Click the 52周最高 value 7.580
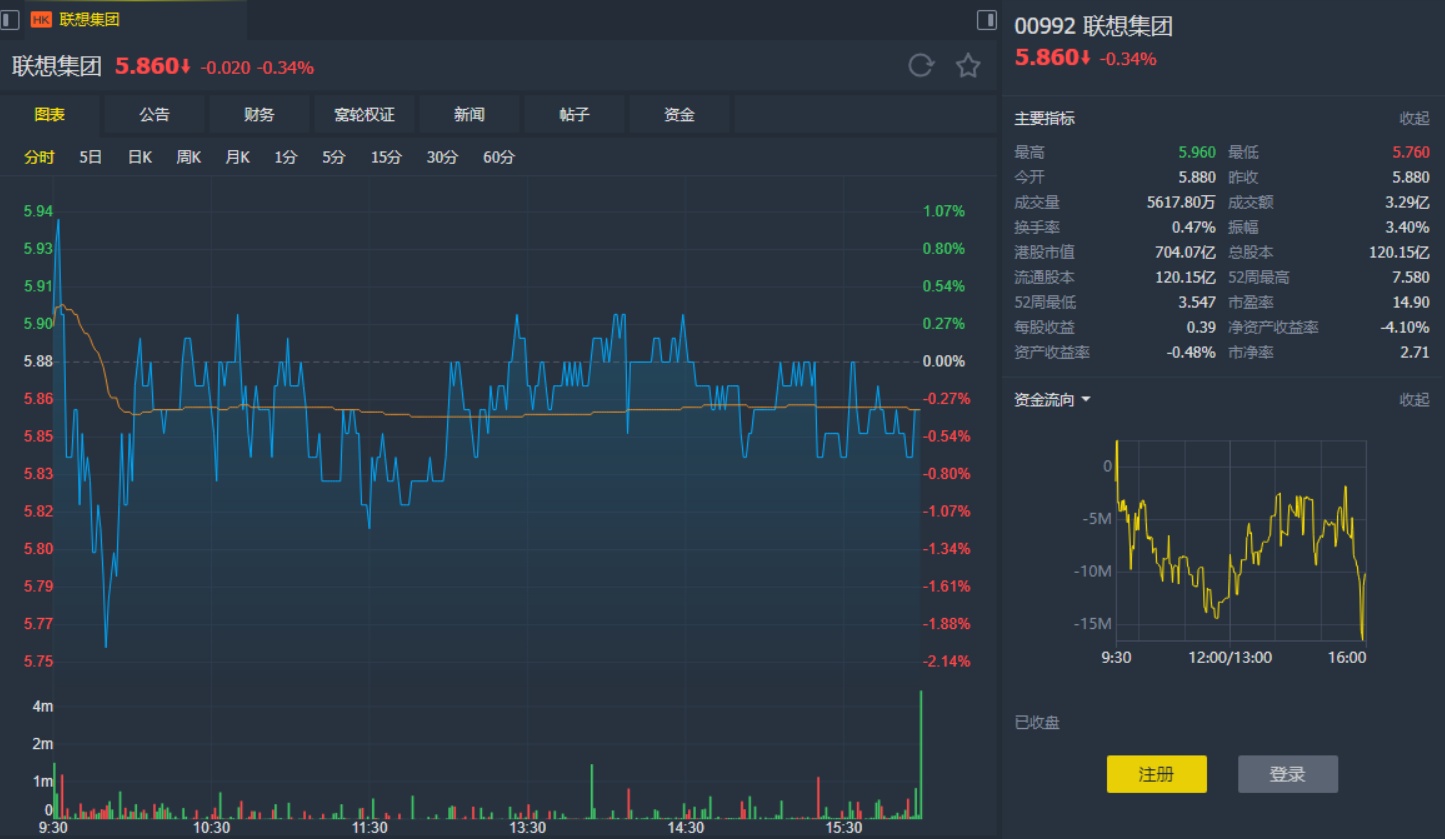 point(1411,278)
